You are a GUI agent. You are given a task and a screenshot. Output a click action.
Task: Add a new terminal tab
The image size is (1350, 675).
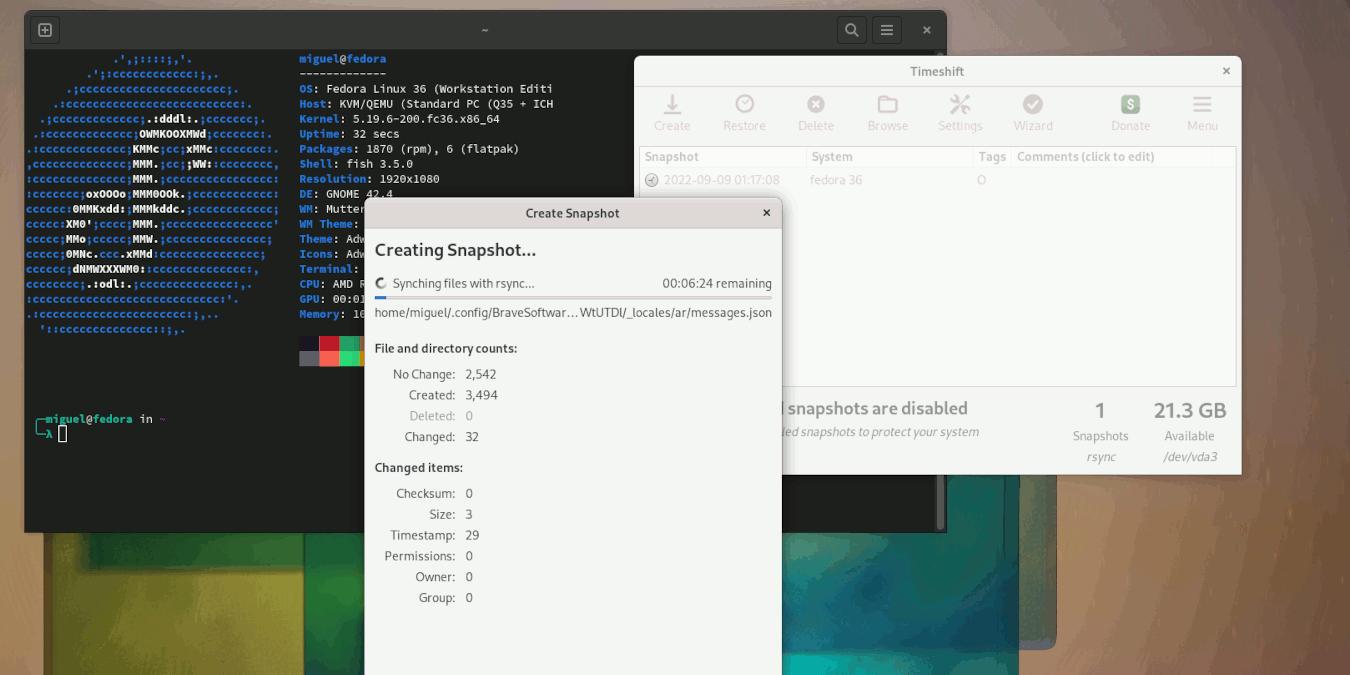click(x=45, y=30)
